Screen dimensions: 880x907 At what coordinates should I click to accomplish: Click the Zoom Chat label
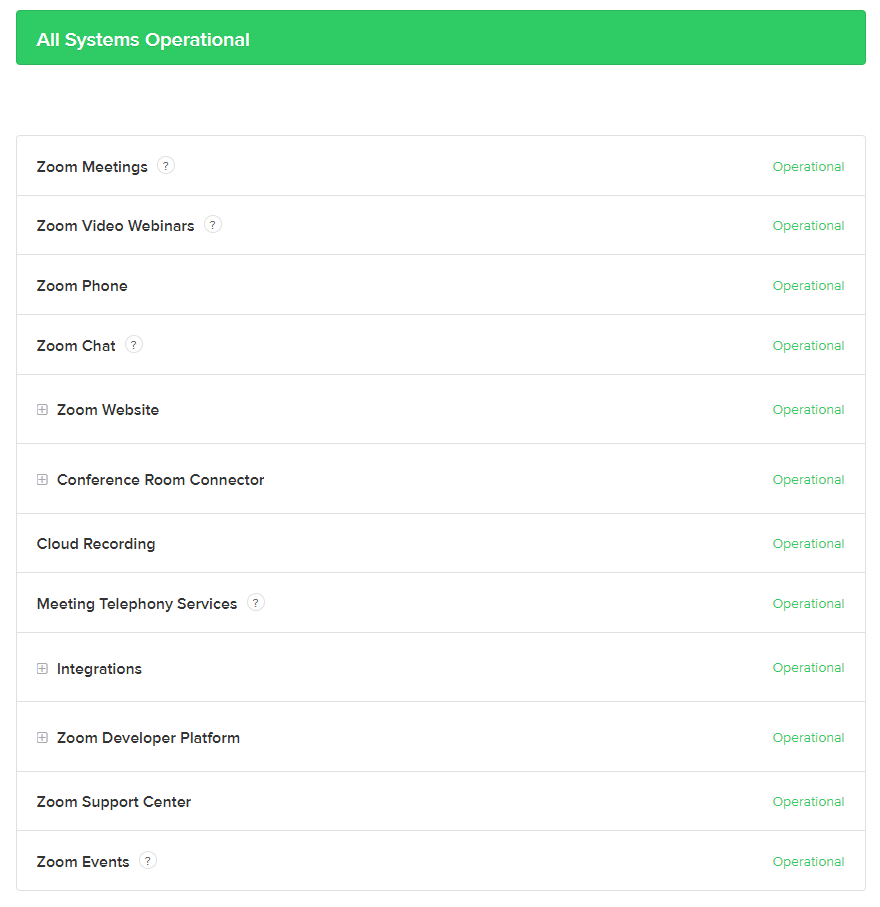(x=76, y=346)
